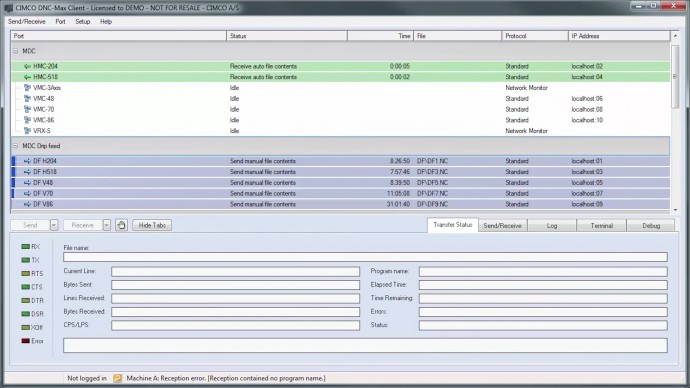This screenshot has width=690, height=388.
Task: Switch to the Terminal tab
Action: (x=602, y=226)
